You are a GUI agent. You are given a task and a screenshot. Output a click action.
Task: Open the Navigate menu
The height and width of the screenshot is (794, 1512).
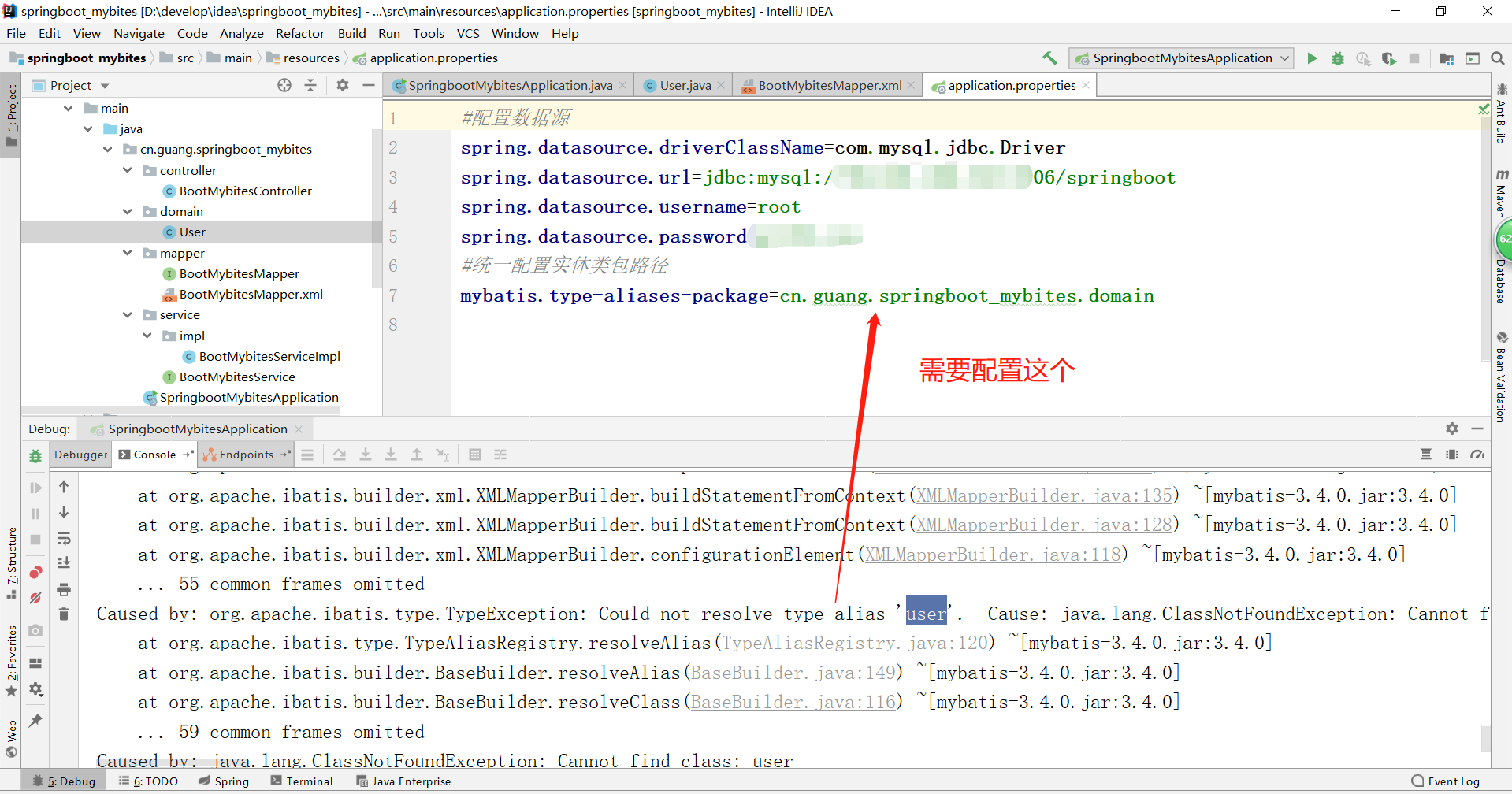click(139, 33)
